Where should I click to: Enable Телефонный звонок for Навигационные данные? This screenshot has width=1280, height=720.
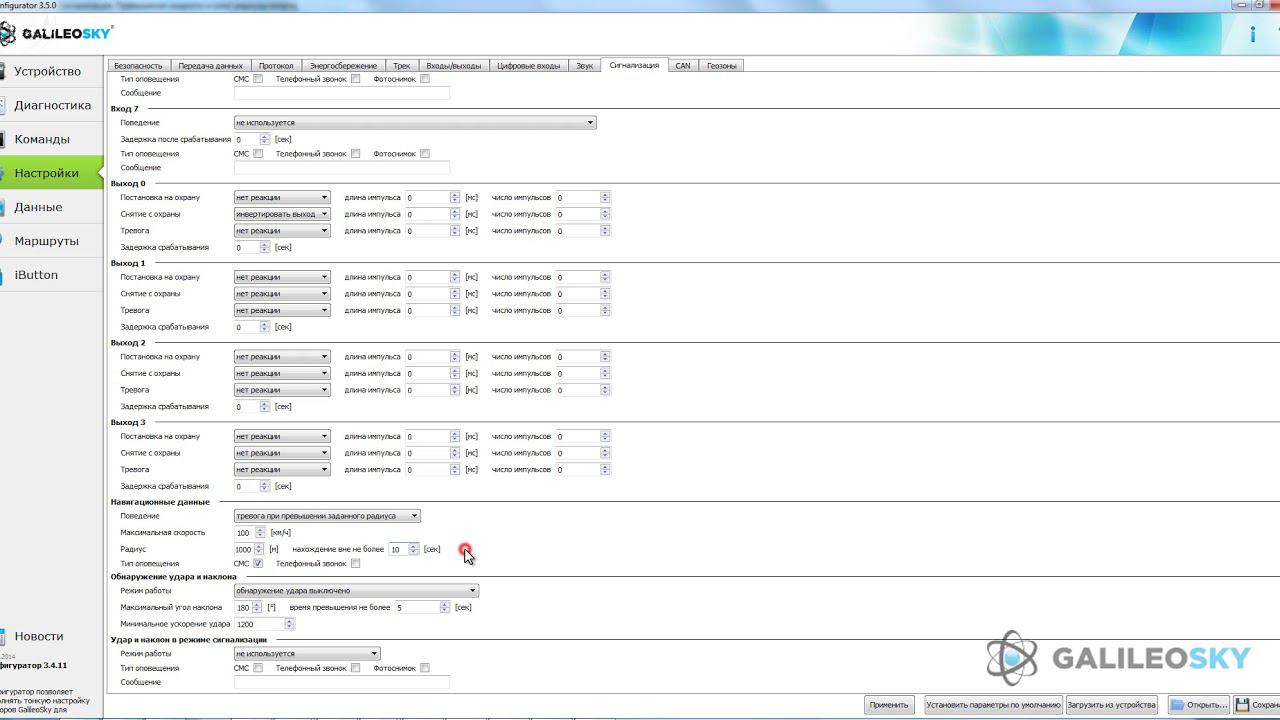pos(355,563)
